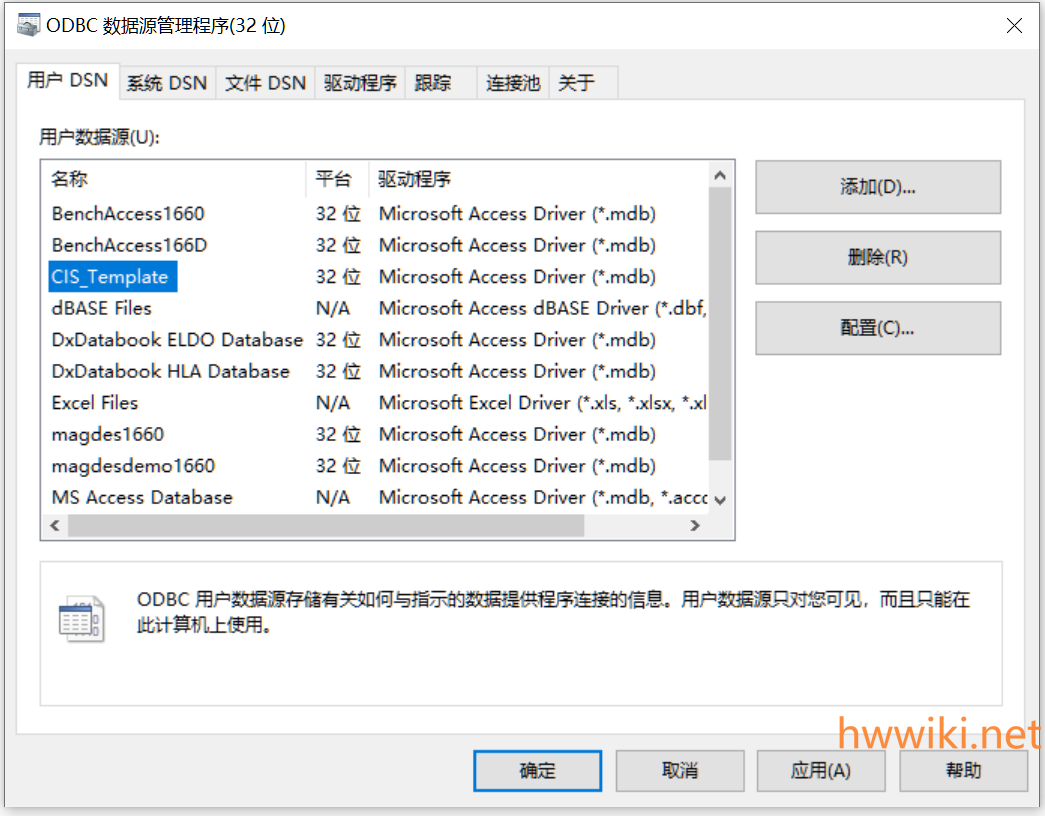Switch to the 系统 DSN tab
The image size is (1045, 816).
[x=166, y=83]
